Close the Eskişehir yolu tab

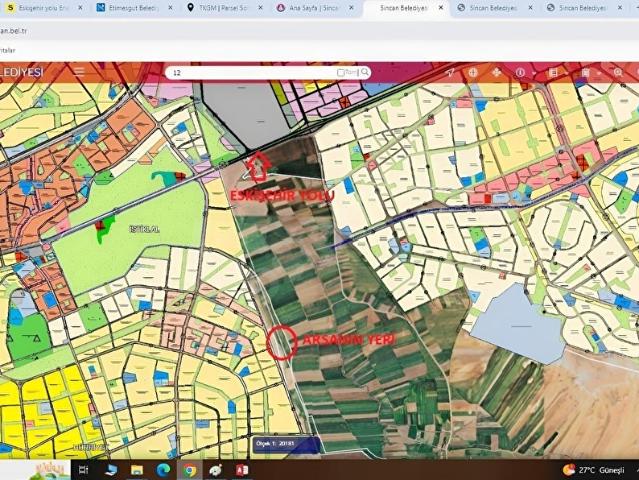[80, 8]
